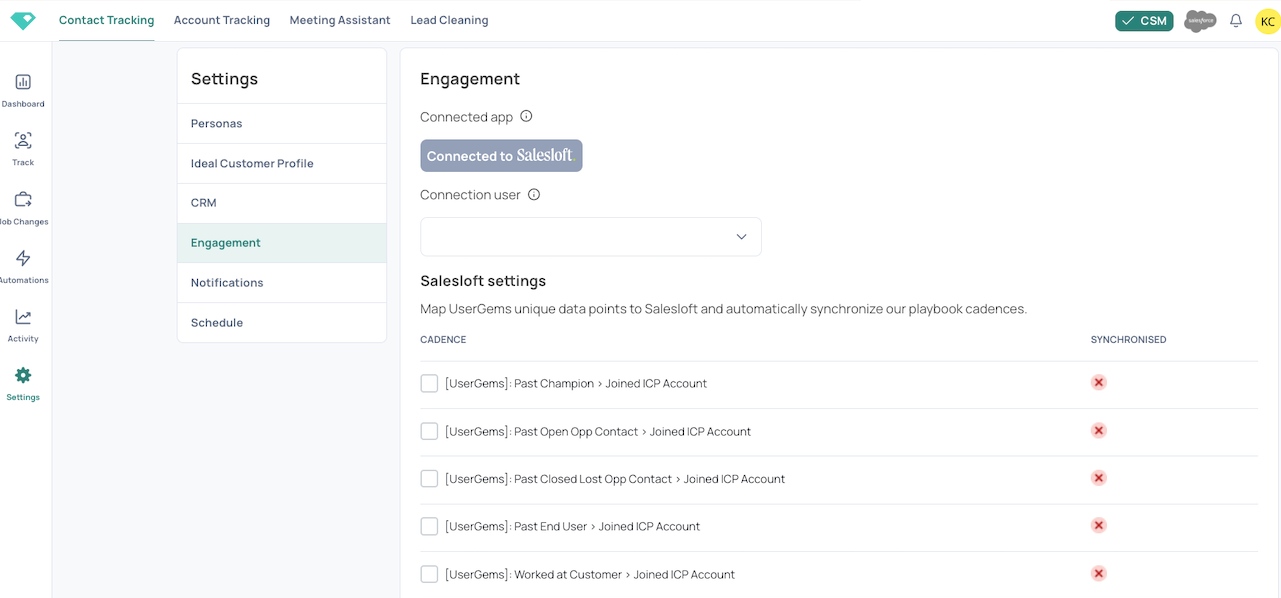Click the CADENCE column header
This screenshot has width=1281, height=598.
(x=443, y=340)
